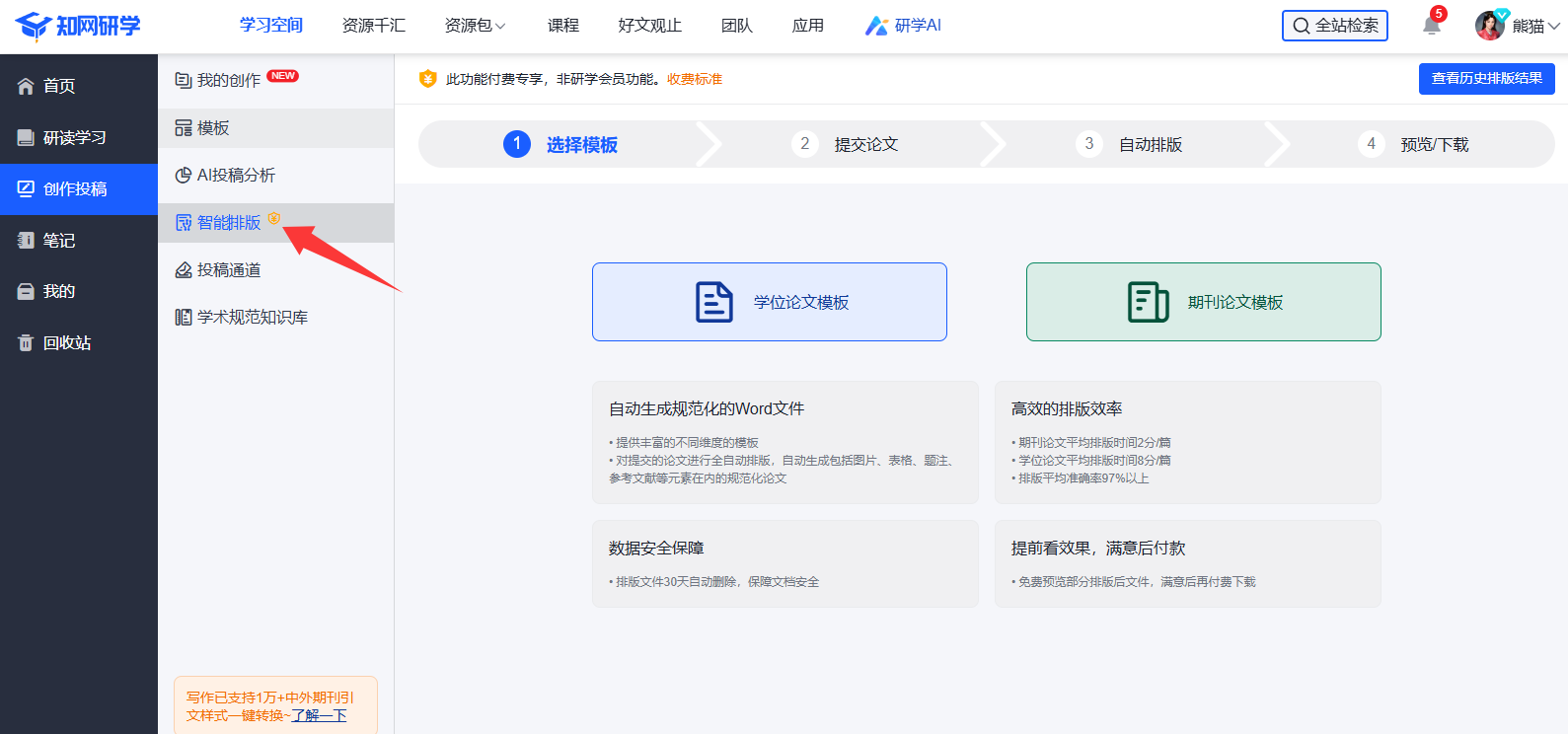Image resolution: width=1568 pixels, height=734 pixels.
Task: Click the 全站检索 search box
Action: [x=1334, y=26]
